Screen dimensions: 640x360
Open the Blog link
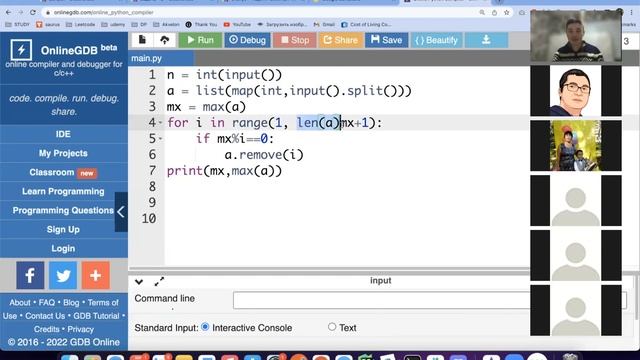coord(71,302)
